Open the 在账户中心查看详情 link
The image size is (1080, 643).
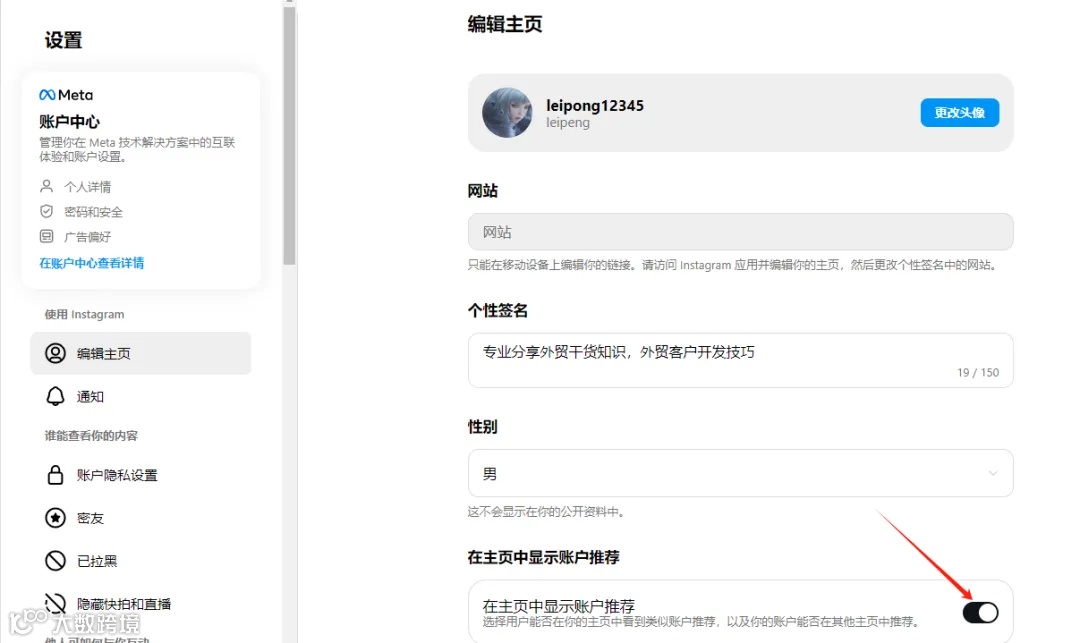pos(89,263)
